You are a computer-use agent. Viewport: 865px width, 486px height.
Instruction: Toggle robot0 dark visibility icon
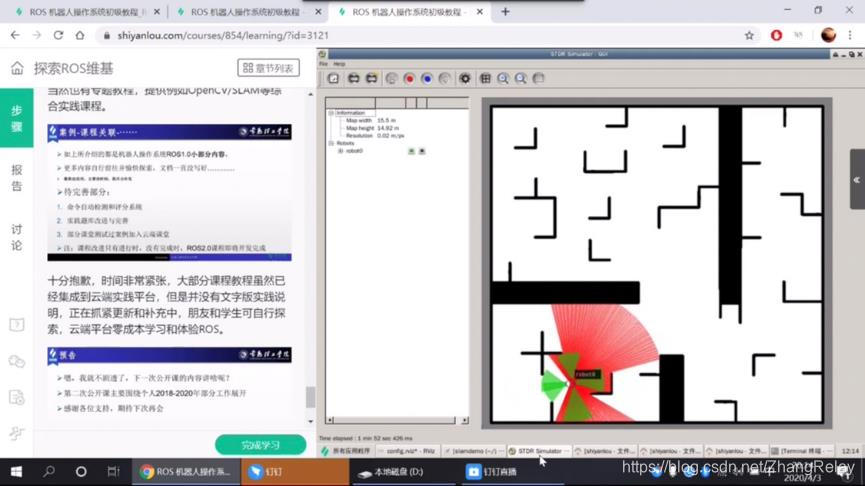(422, 151)
